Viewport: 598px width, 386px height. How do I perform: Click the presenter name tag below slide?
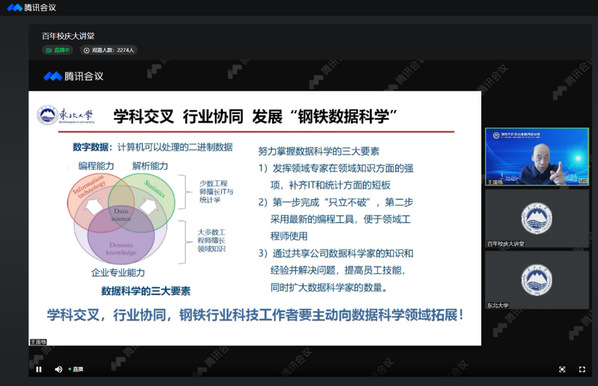(38, 342)
